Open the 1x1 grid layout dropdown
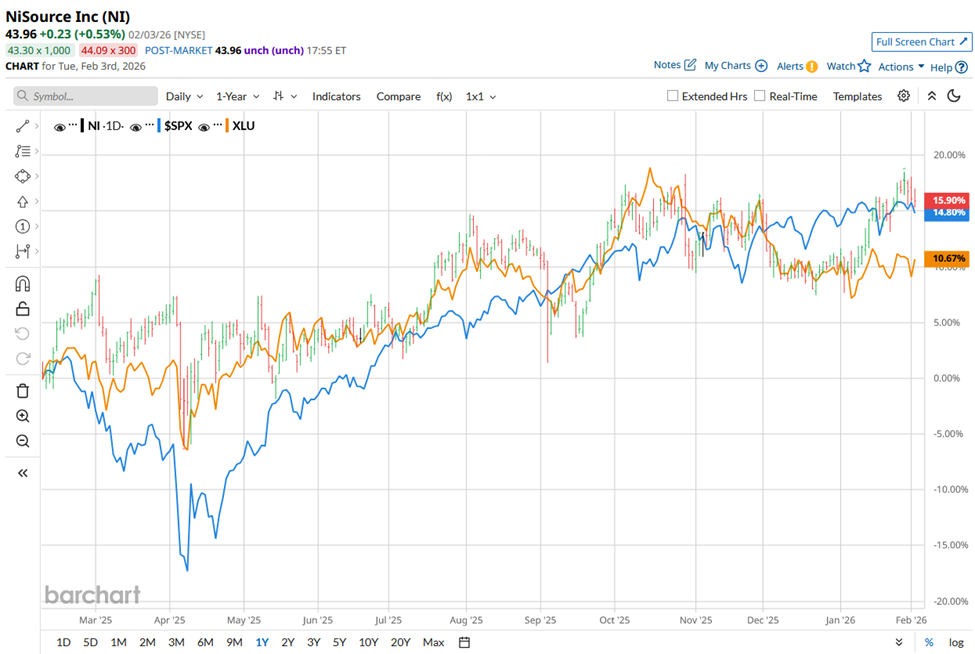The image size is (975, 654). (481, 96)
